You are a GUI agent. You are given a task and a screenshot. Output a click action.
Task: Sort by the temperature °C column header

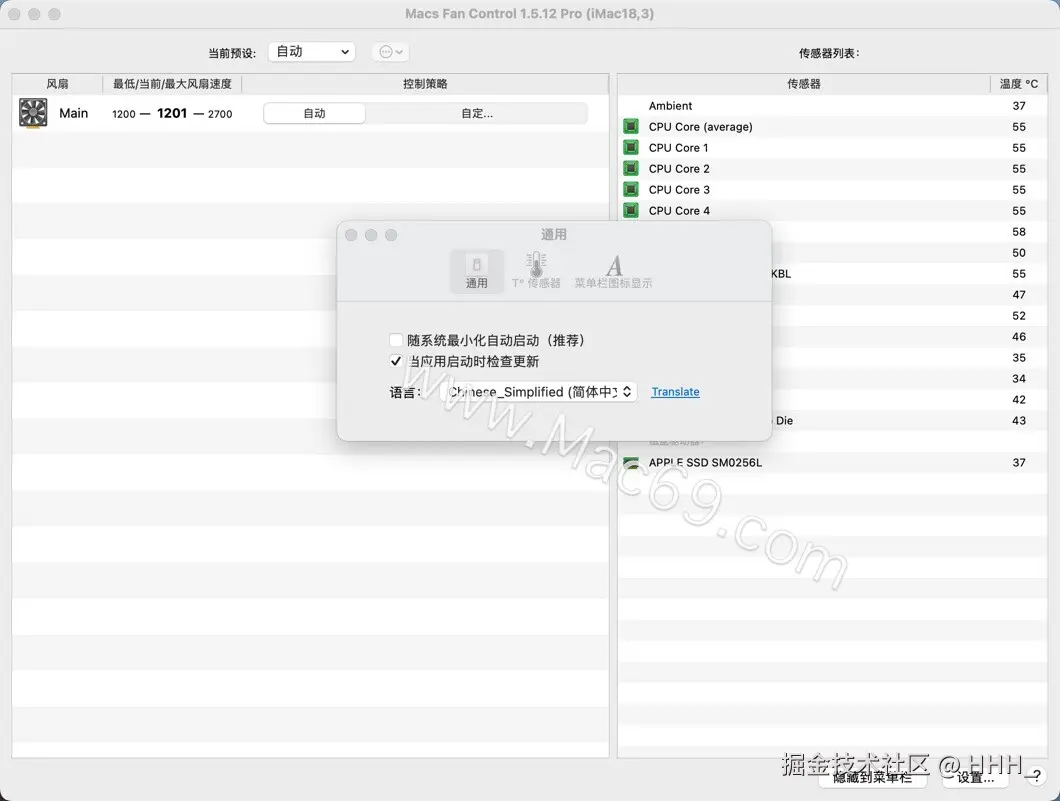(x=1019, y=84)
